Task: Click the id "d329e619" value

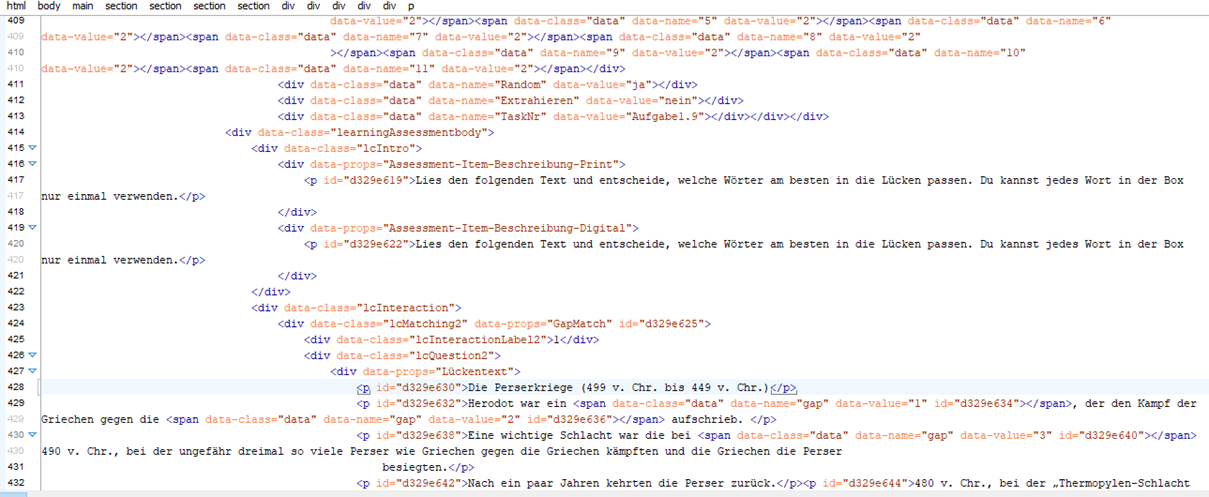Action: pyautogui.click(x=376, y=180)
